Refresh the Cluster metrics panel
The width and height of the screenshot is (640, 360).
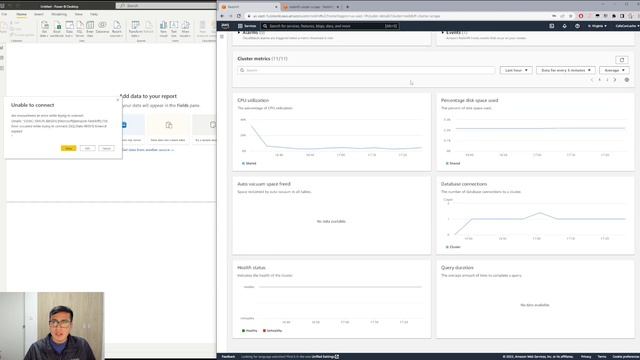click(x=622, y=60)
